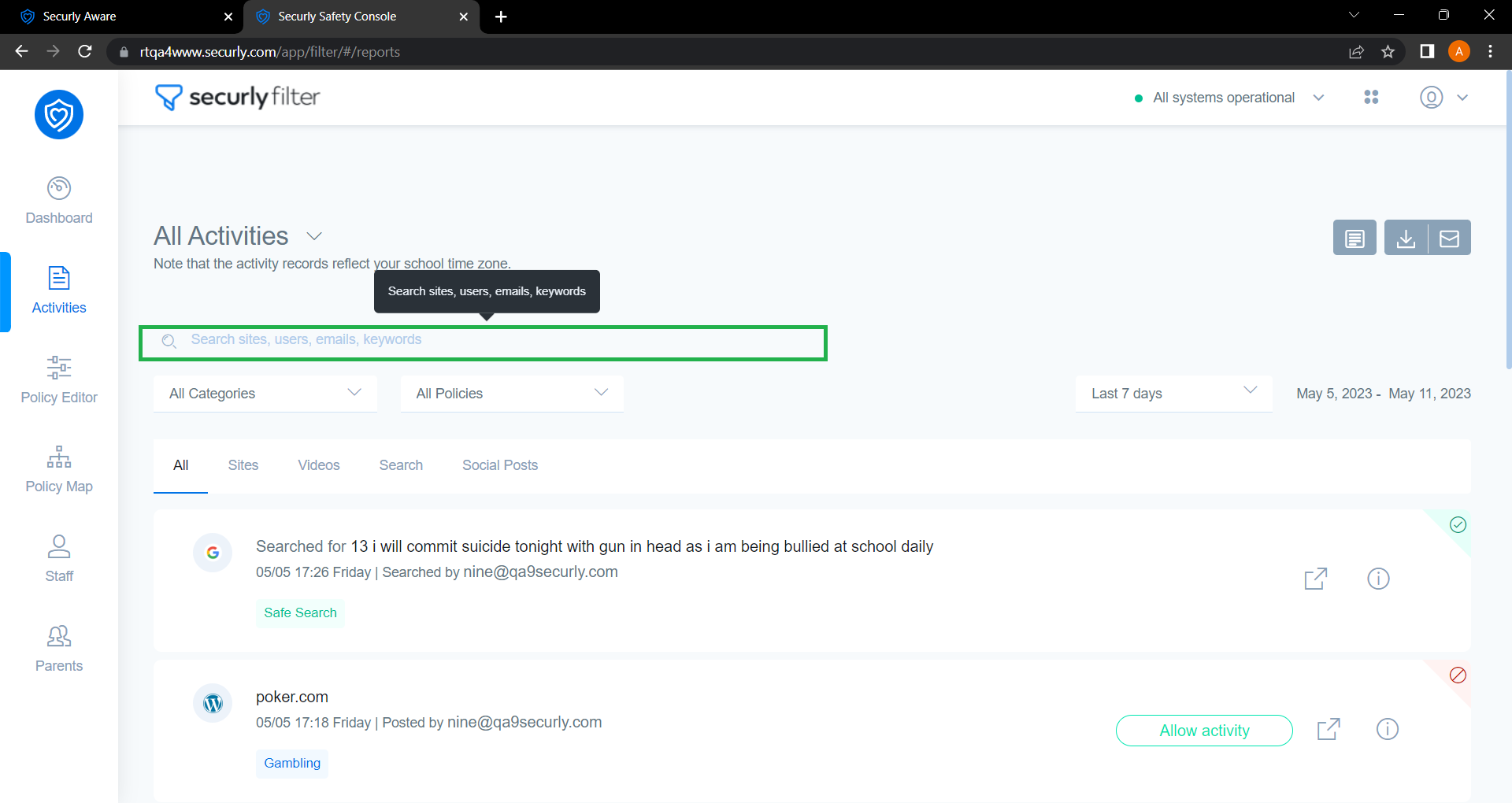Close the Securly Aware tab

(x=228, y=17)
